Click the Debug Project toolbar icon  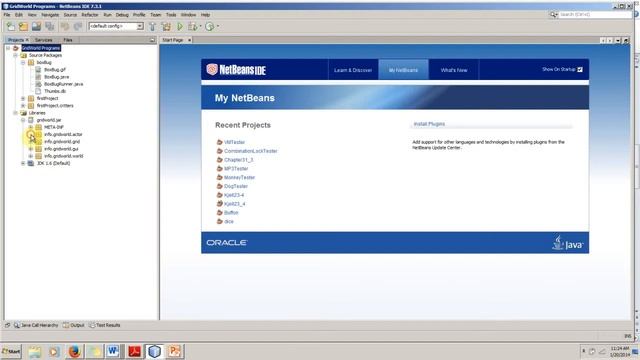(192, 27)
